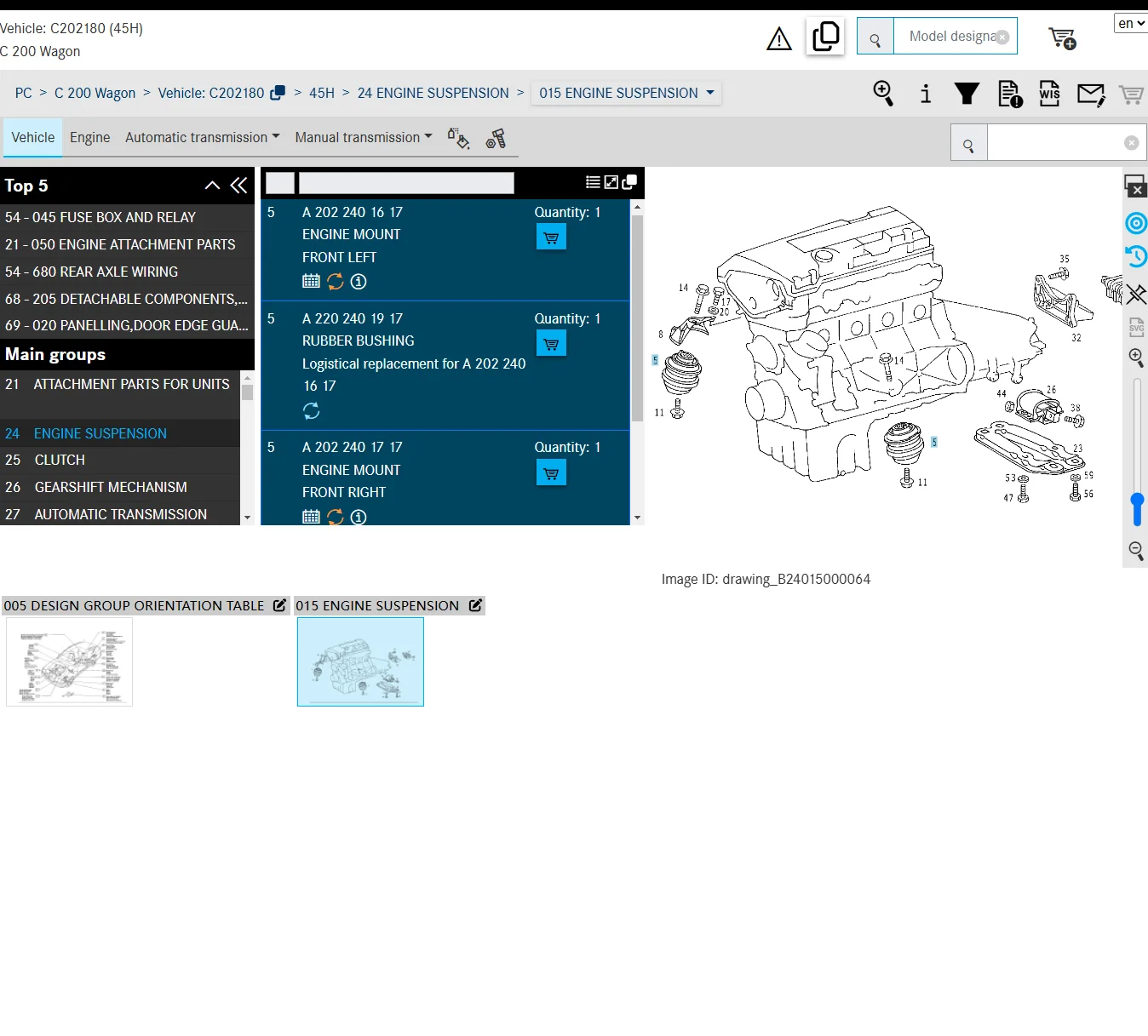1148x1036 pixels.
Task: Click the blue history reset clock icon
Action: point(1136,256)
